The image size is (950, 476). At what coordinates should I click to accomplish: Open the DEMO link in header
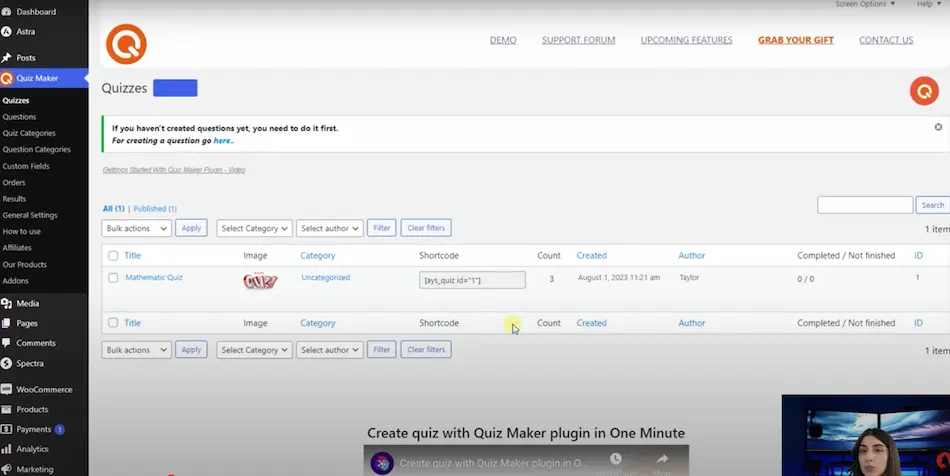(503, 40)
